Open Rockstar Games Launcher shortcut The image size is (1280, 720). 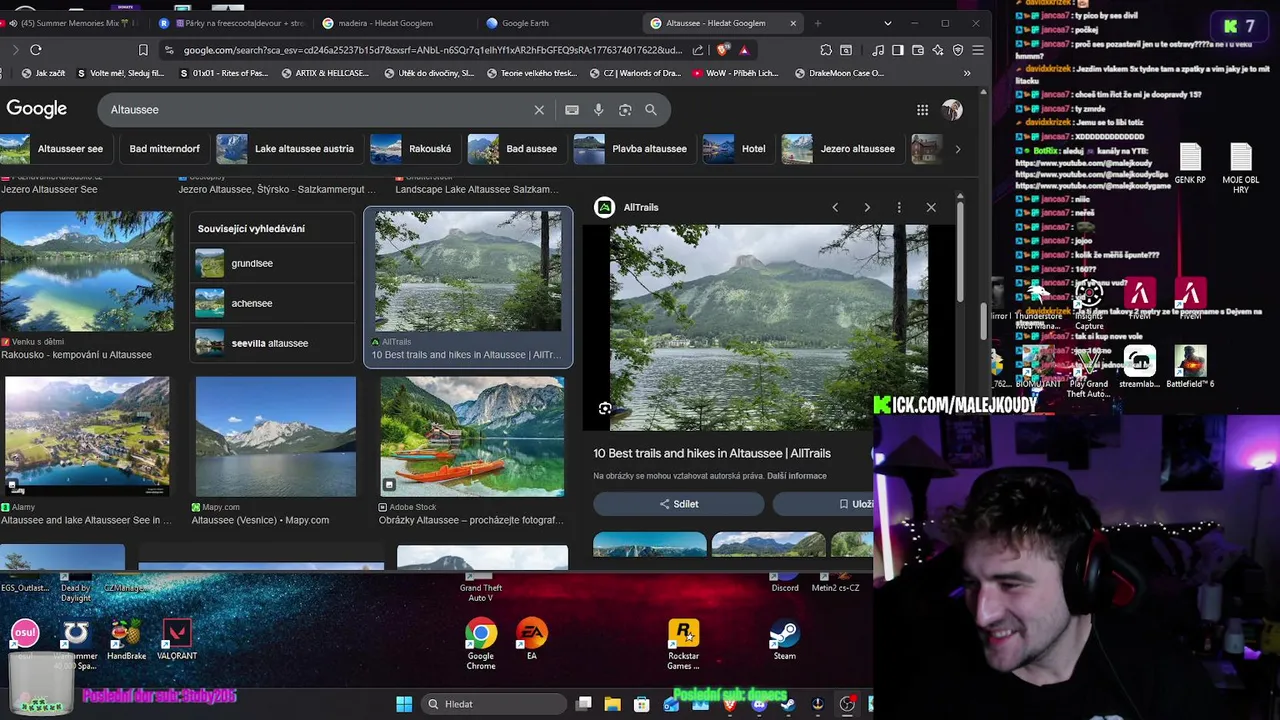[683, 644]
